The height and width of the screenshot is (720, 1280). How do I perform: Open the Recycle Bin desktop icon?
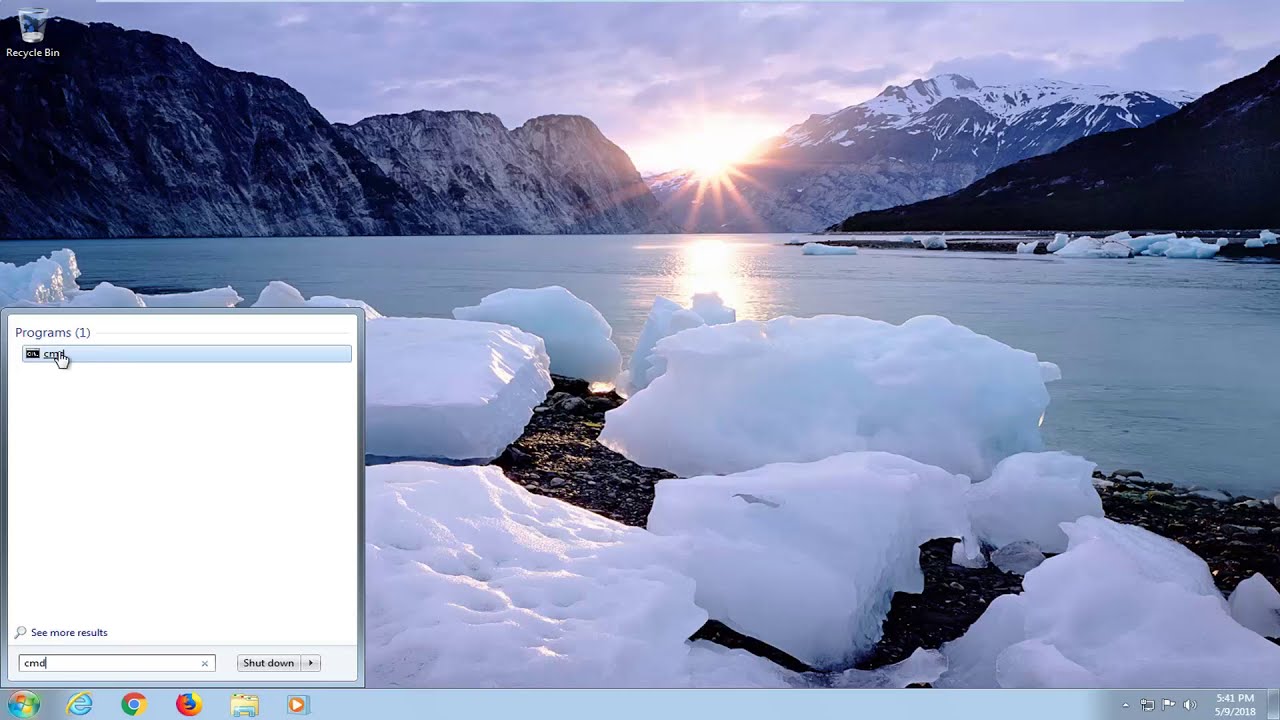pos(32,33)
